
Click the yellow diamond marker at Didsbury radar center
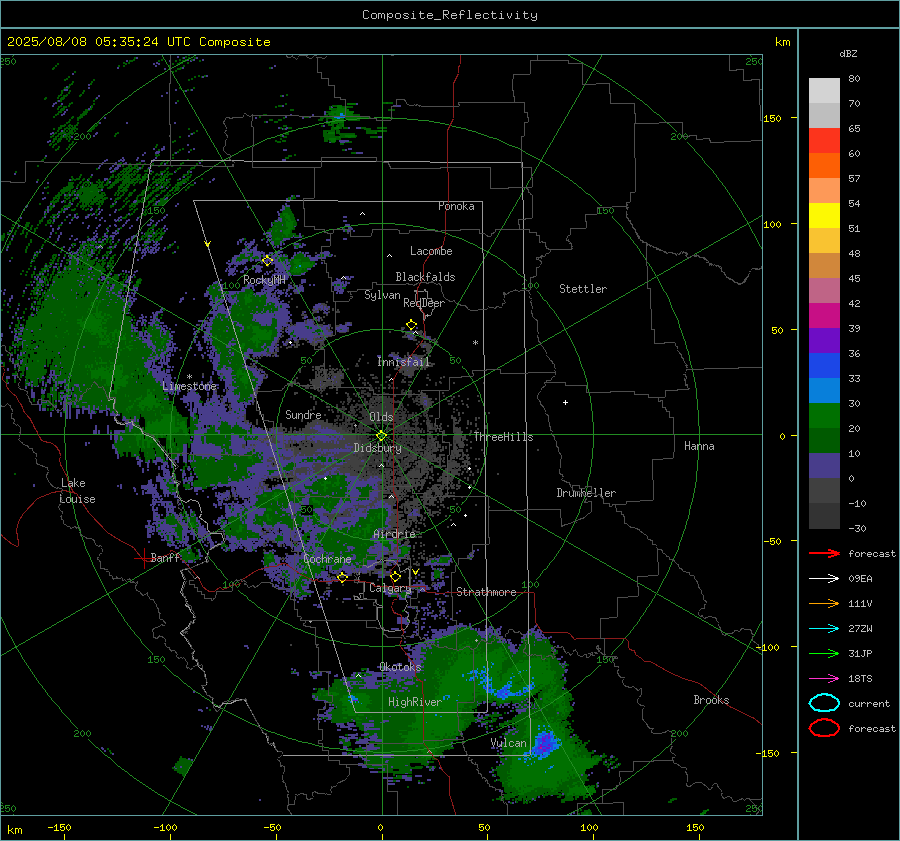click(381, 436)
